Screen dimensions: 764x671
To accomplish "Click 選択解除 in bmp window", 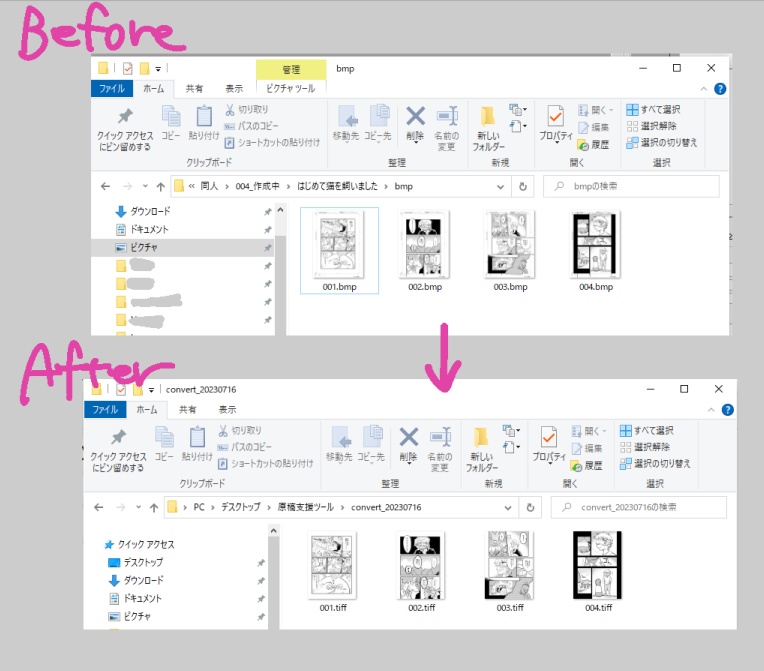I will 651,126.
